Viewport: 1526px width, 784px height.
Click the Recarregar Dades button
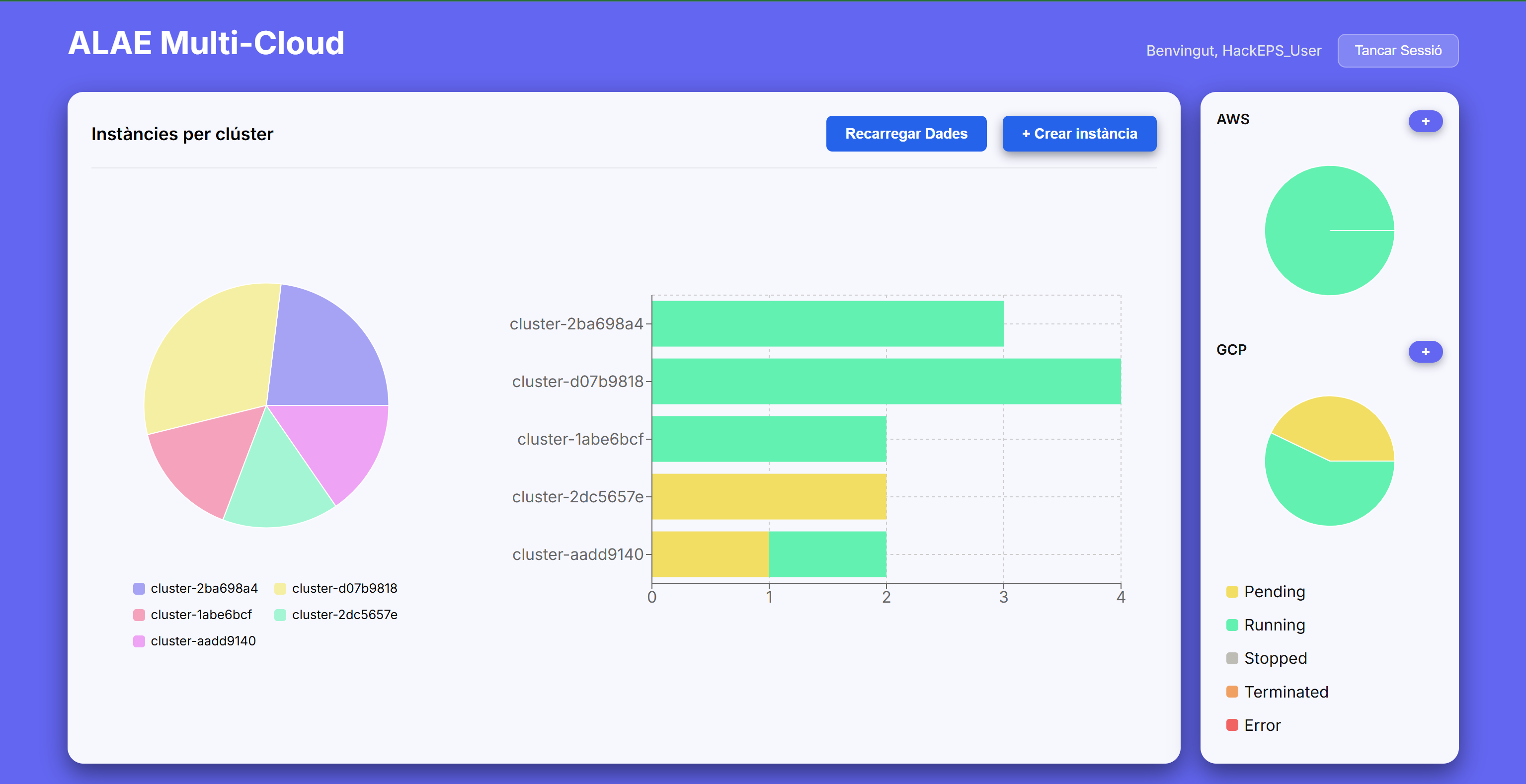[x=905, y=134]
